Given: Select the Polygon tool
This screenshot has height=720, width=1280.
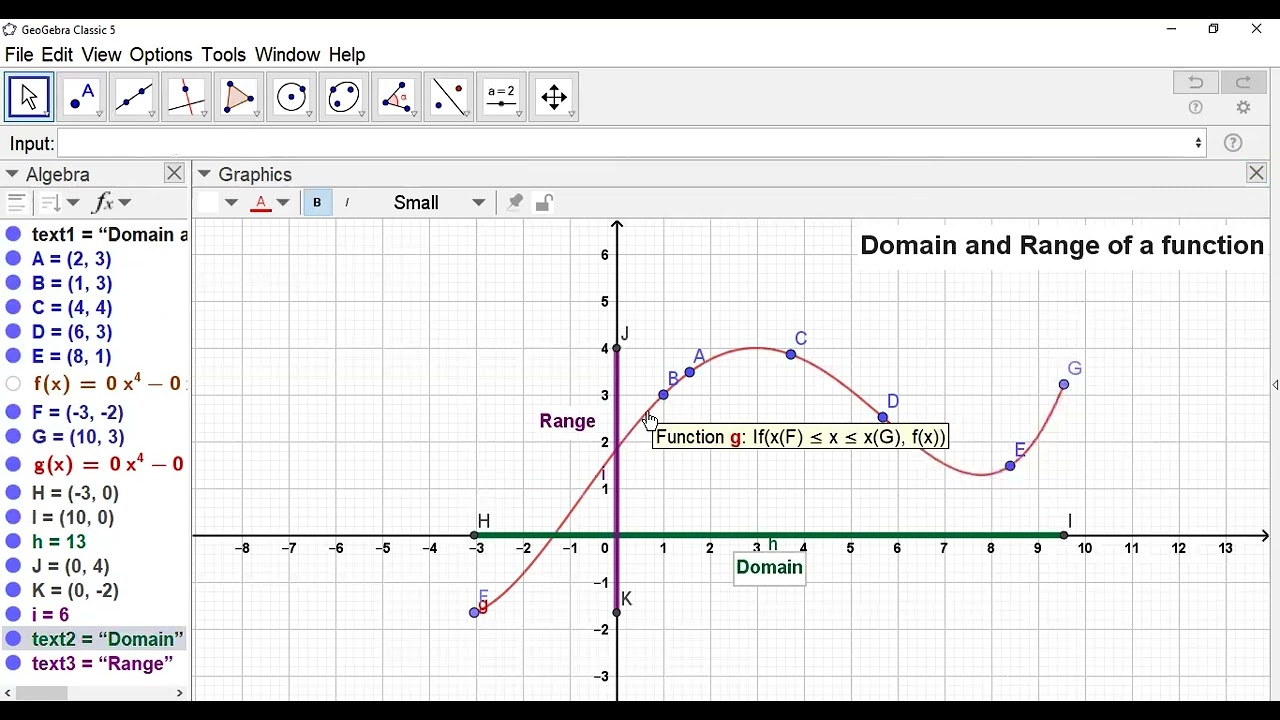Looking at the screenshot, I should [238, 97].
